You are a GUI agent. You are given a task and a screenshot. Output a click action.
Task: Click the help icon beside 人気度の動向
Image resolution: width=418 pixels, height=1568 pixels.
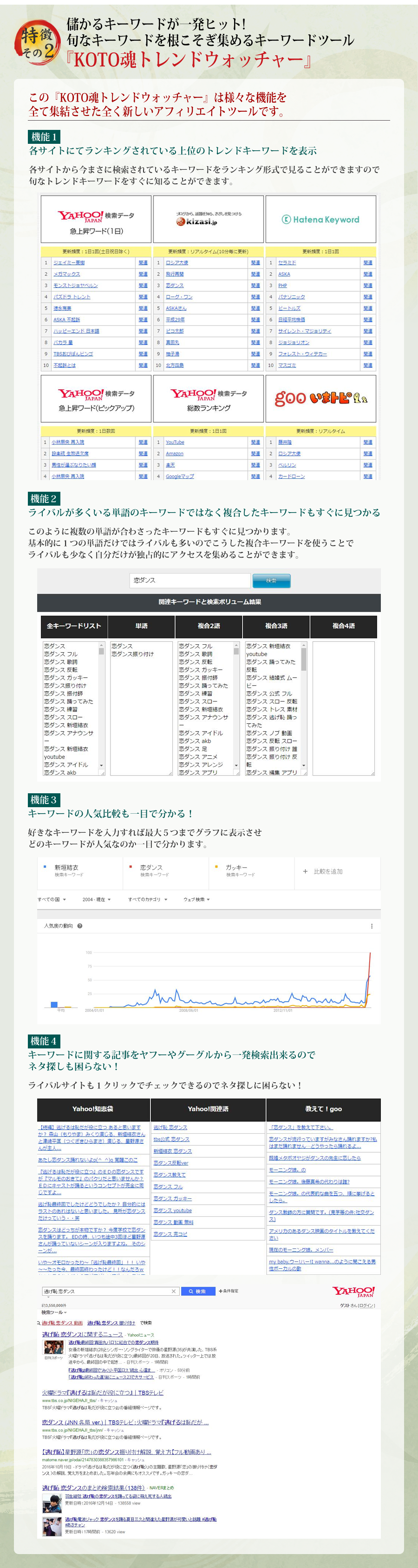(x=80, y=926)
